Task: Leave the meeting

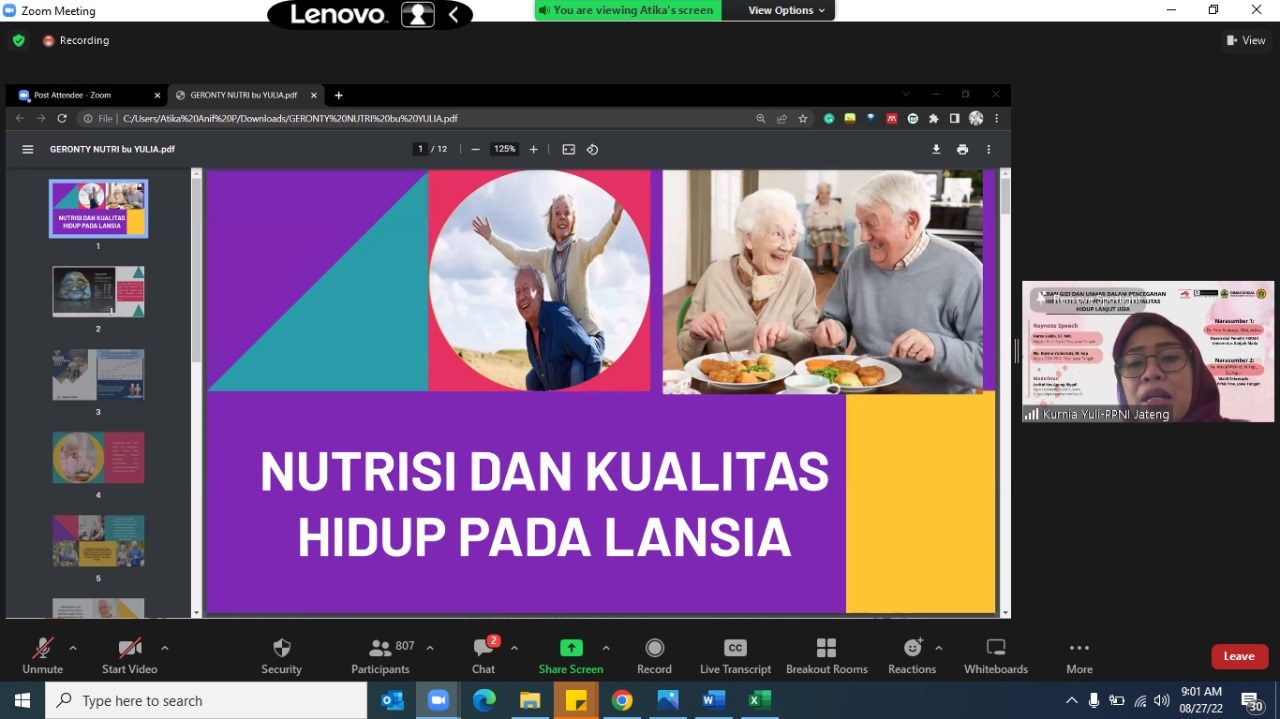Action: [1239, 656]
